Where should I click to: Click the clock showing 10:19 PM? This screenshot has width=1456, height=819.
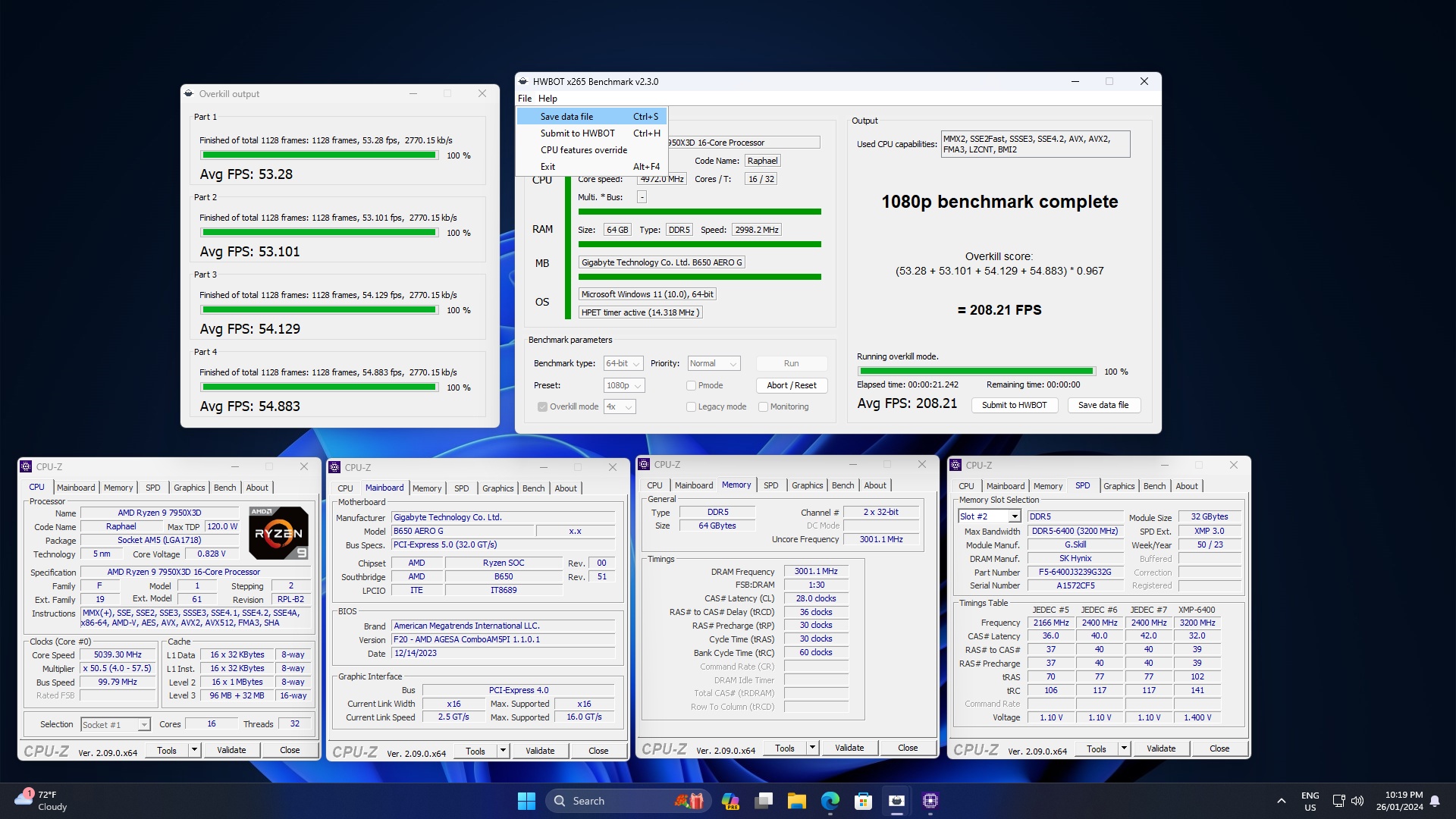[1400, 801]
